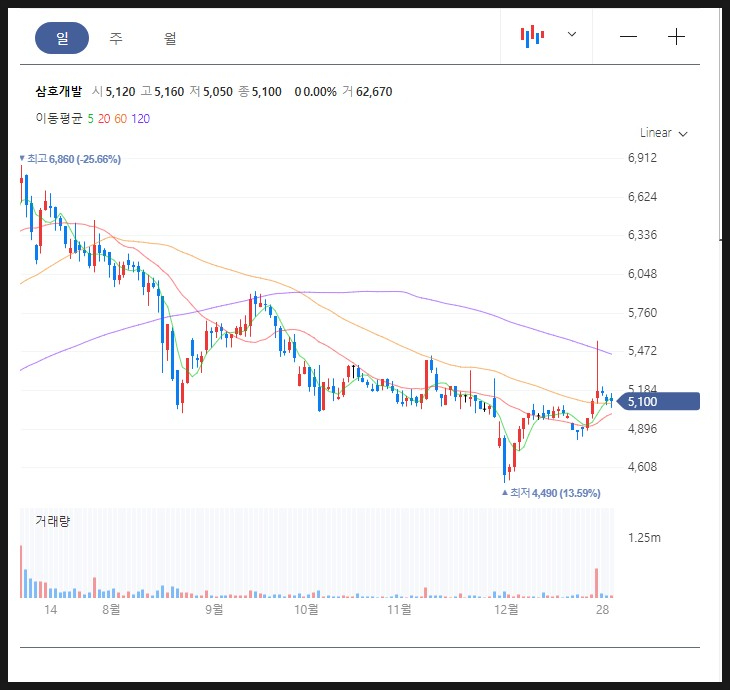The height and width of the screenshot is (690, 730).
Task: Switch to the 주 (weekly) chart tab
Action: pos(116,38)
